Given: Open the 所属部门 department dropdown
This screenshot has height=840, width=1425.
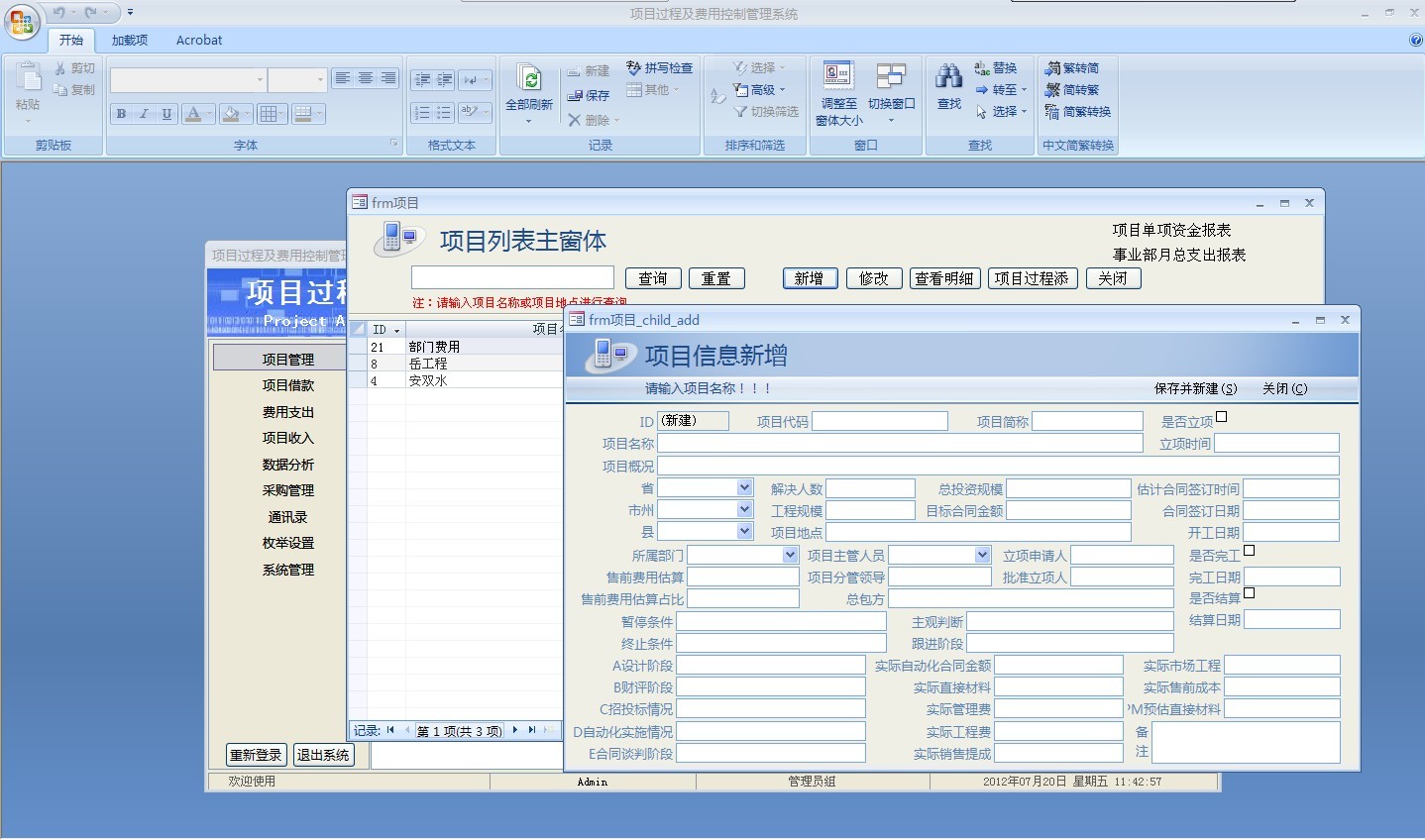Looking at the screenshot, I should [x=790, y=555].
